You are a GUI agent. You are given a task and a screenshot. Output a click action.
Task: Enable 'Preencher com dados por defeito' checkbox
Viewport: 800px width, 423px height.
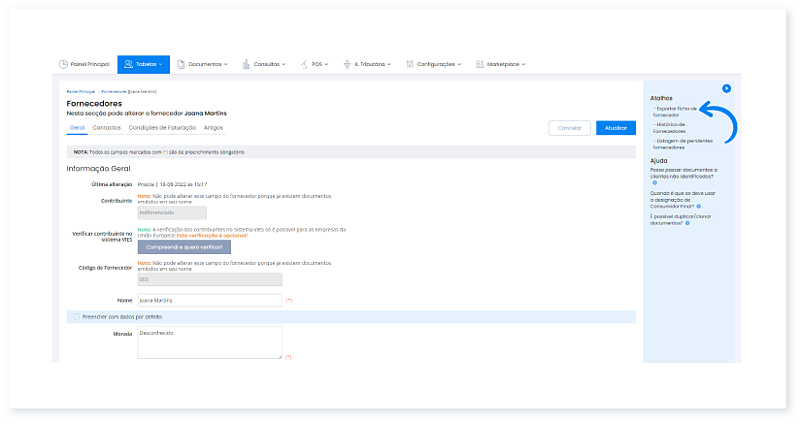pyautogui.click(x=77, y=317)
